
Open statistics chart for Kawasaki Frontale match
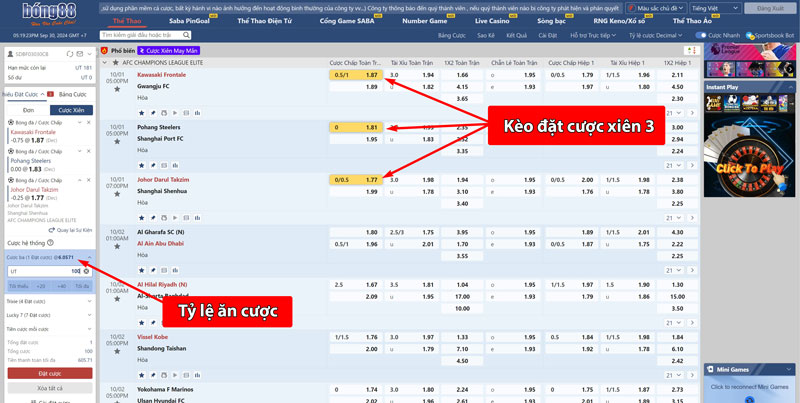197,113
